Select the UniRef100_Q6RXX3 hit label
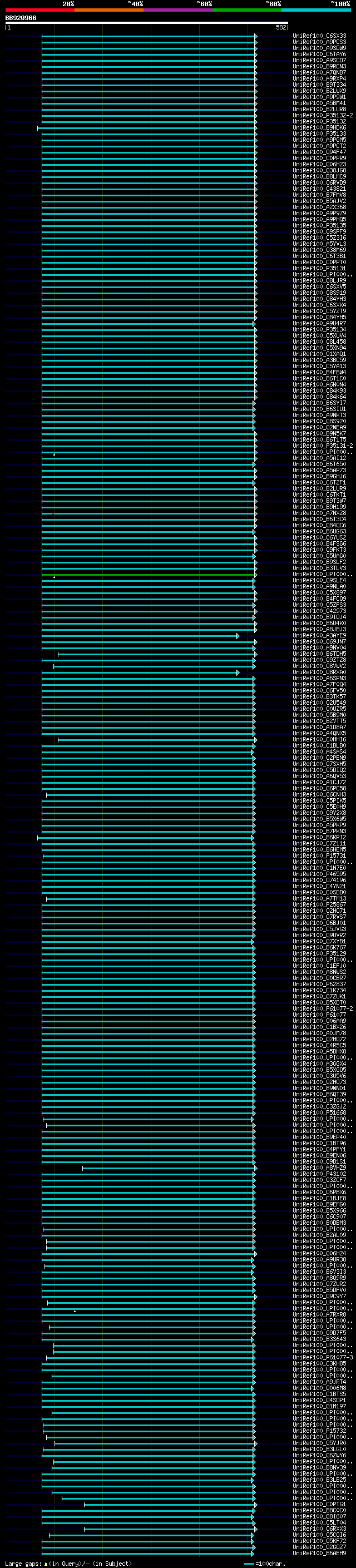The width and height of the screenshot is (356, 1568). 319,1529
